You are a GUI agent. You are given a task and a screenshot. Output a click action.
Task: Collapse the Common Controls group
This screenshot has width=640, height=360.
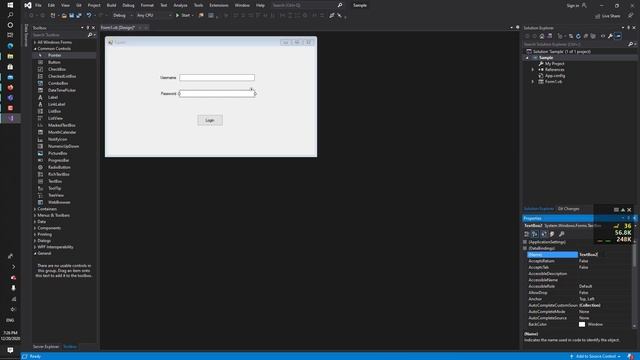point(35,49)
